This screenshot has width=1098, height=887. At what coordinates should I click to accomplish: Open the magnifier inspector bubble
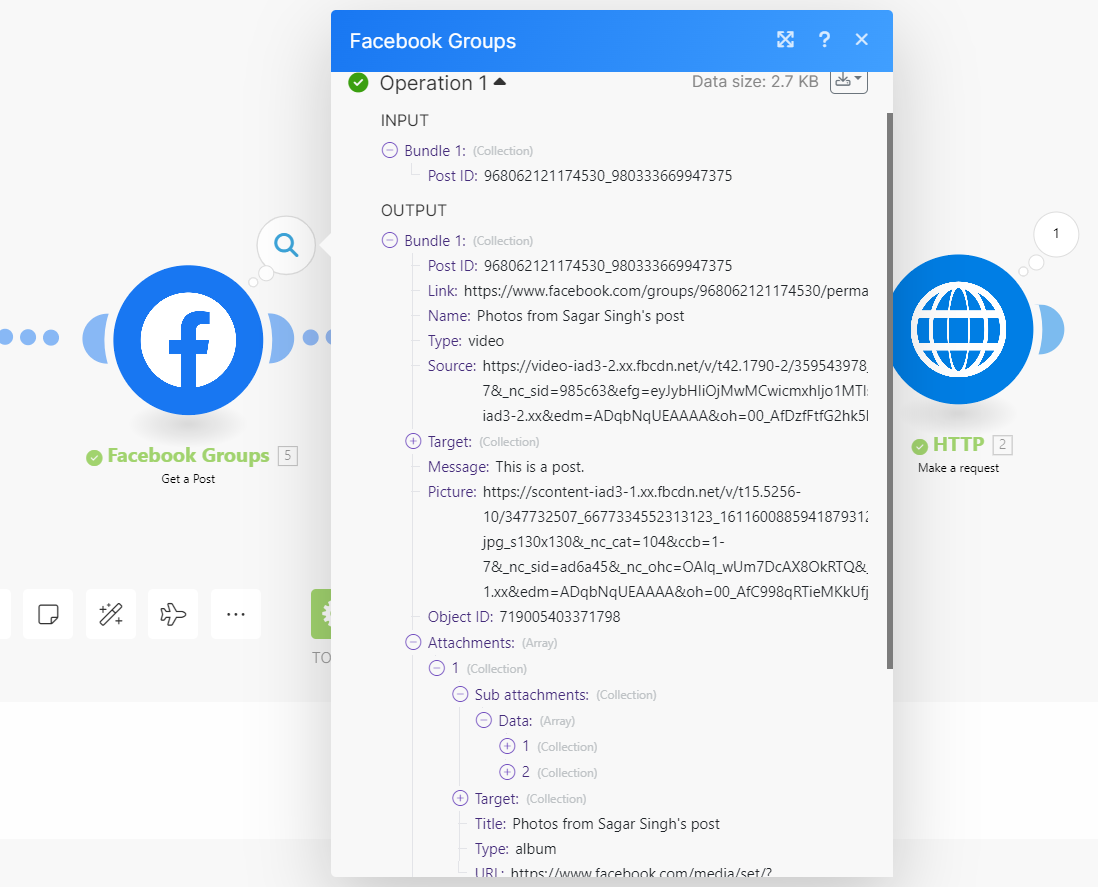point(286,244)
